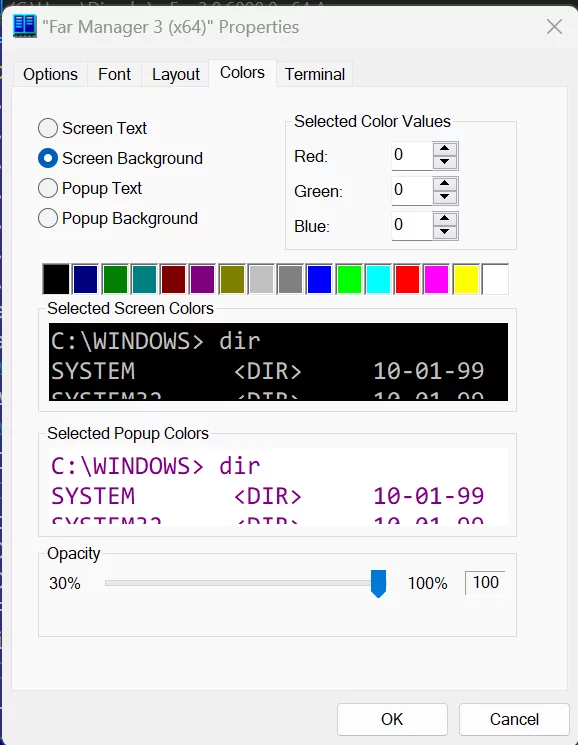Pick the bright green swatch
The width and height of the screenshot is (578, 745).
(x=349, y=279)
